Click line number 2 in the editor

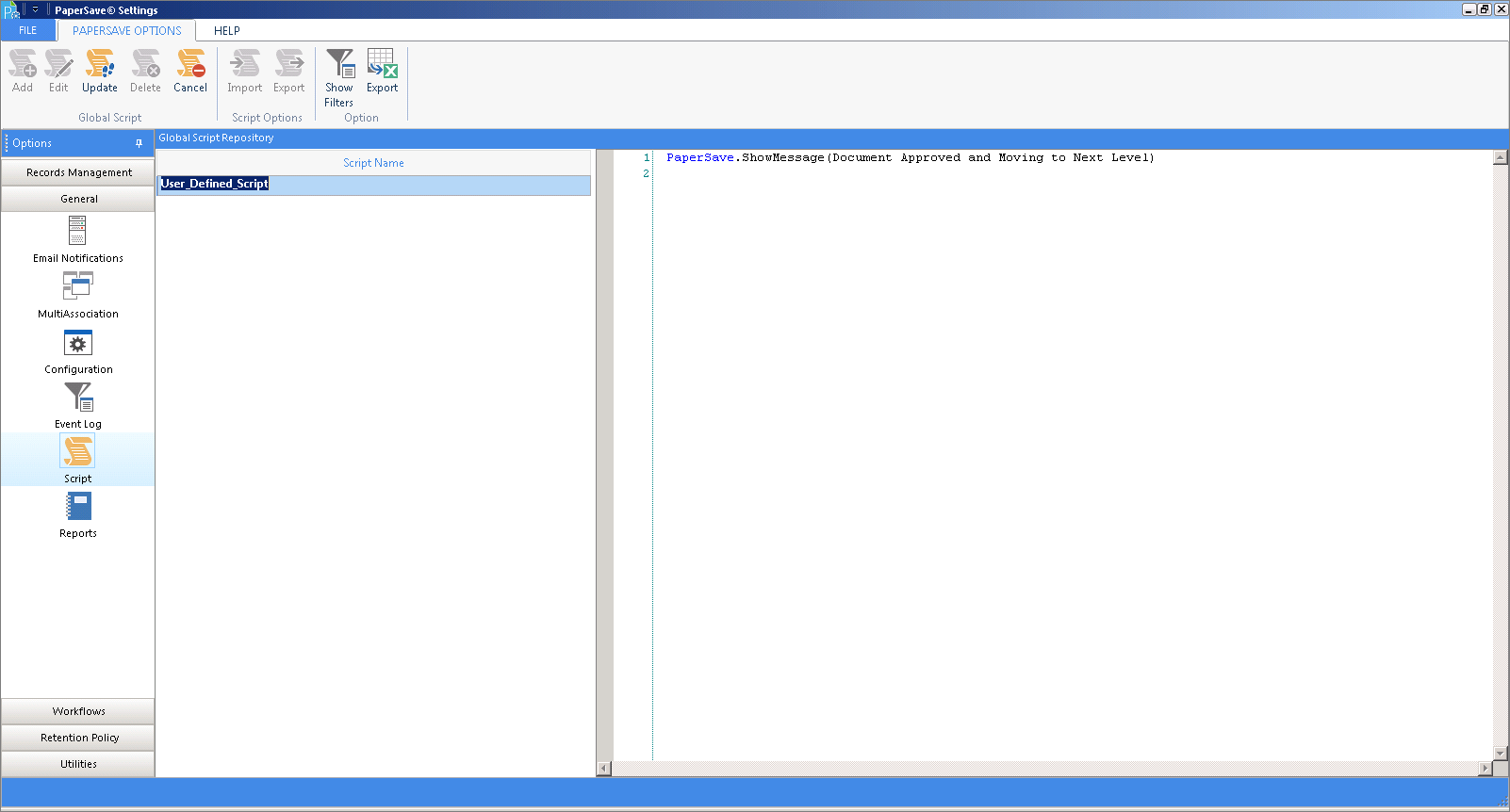coord(646,173)
